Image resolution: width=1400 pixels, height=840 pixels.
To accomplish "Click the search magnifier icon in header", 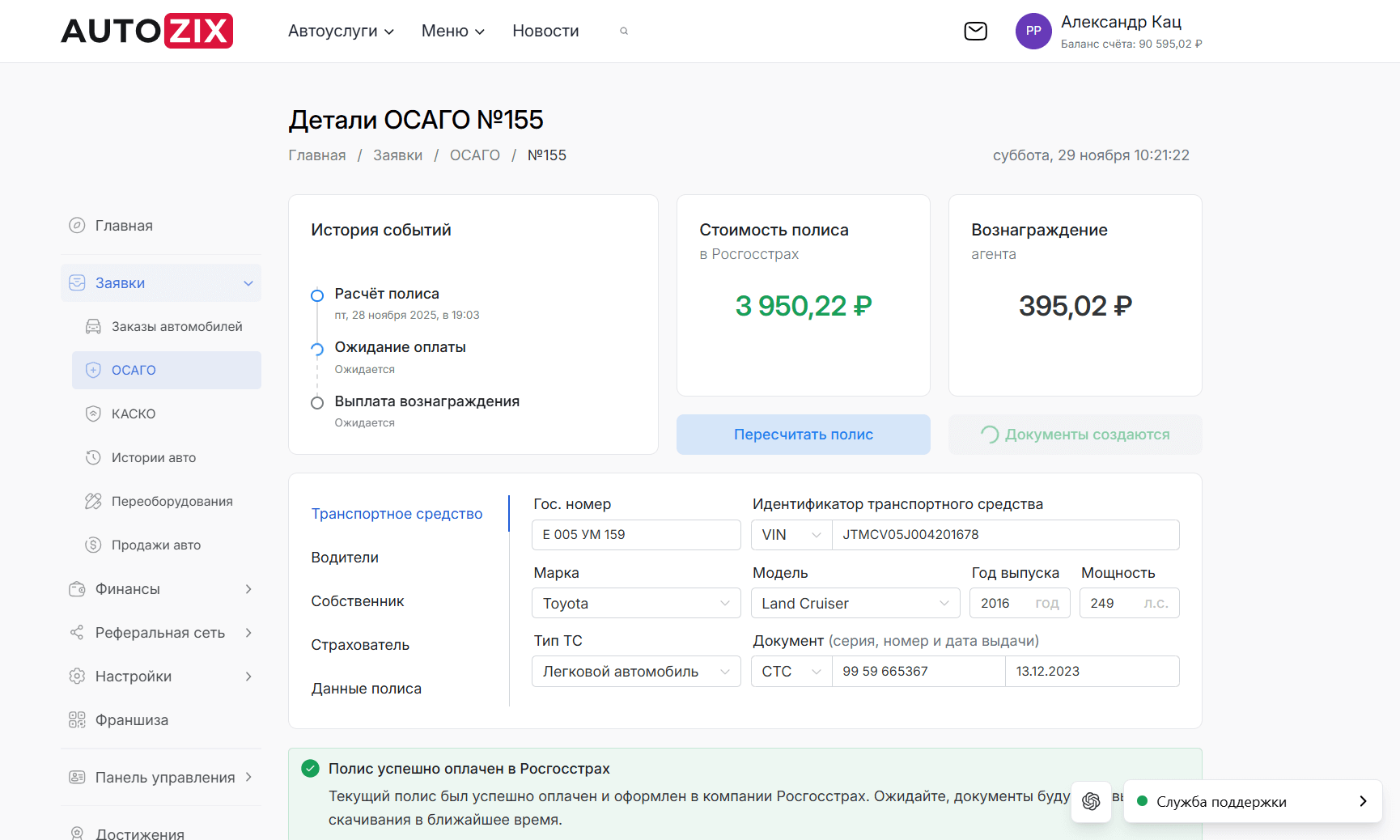I will click(624, 31).
